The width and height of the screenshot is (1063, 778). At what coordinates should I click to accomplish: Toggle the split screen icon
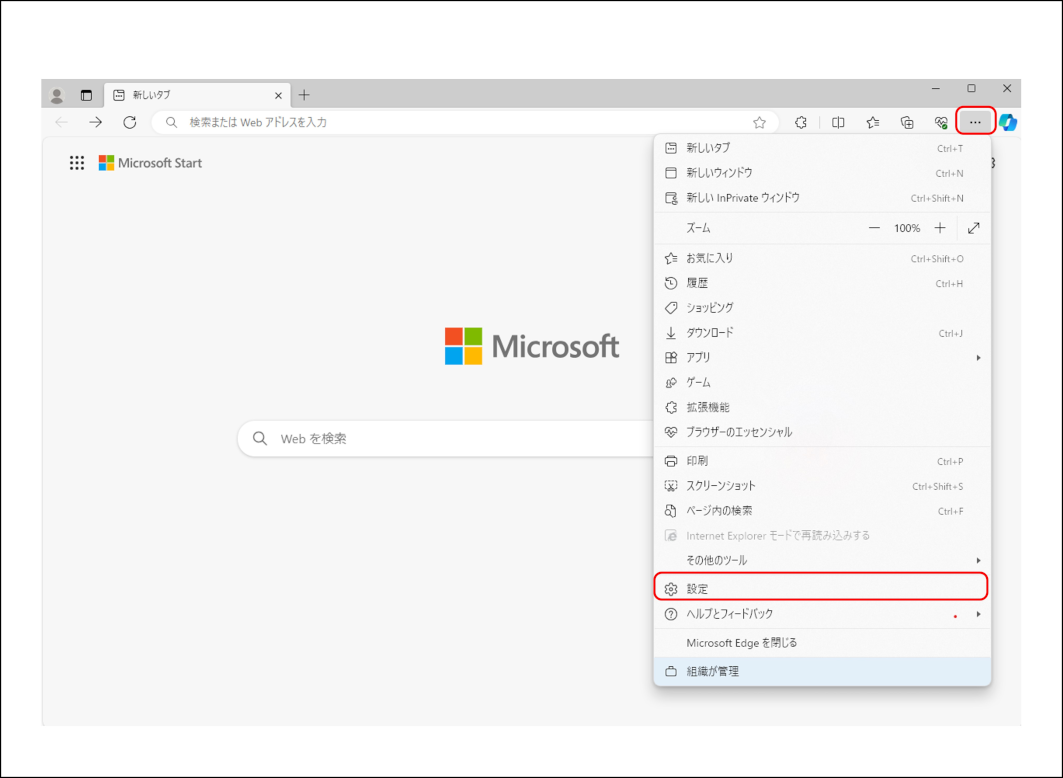click(838, 122)
